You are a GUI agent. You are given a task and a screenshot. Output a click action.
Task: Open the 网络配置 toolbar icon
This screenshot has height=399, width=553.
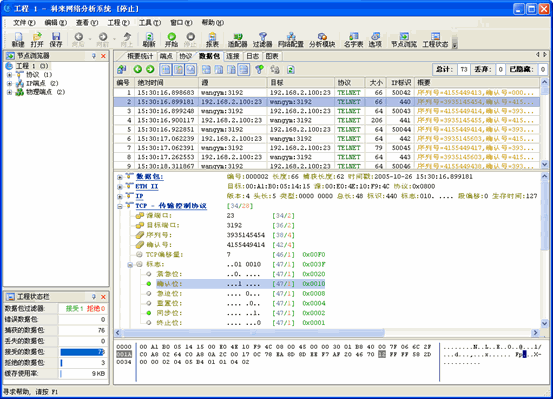pyautogui.click(x=291, y=40)
